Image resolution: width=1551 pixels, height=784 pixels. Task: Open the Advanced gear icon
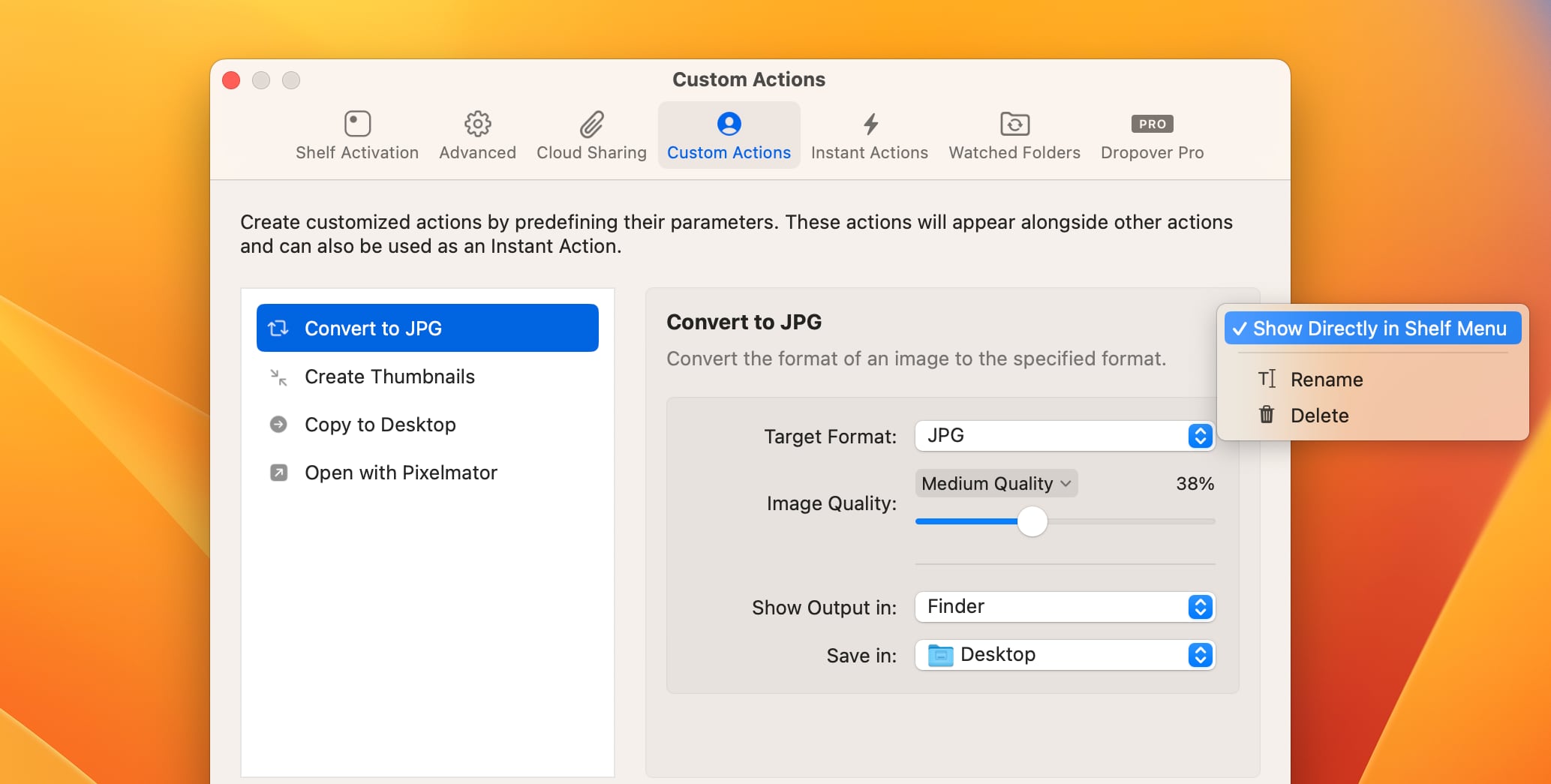tap(477, 124)
